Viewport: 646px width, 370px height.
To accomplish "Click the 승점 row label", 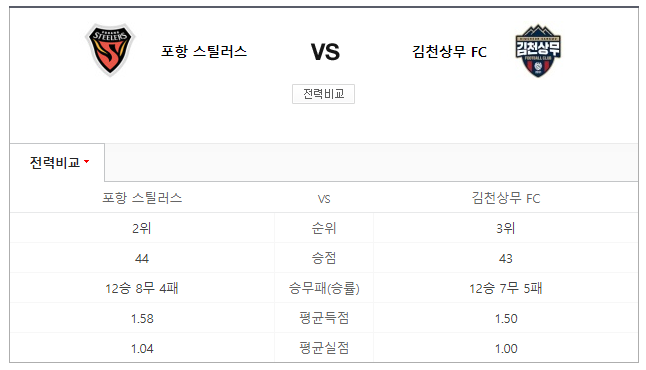I will [324, 258].
